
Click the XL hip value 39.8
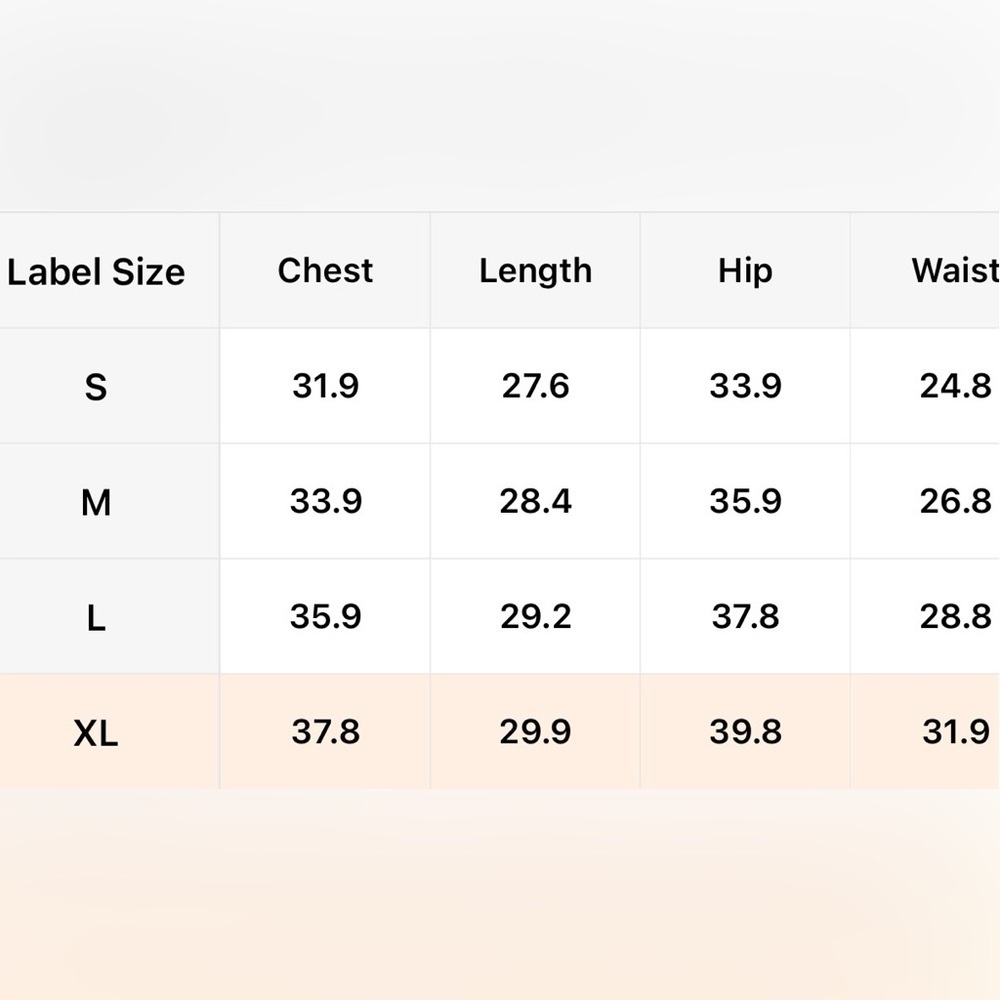coord(745,732)
